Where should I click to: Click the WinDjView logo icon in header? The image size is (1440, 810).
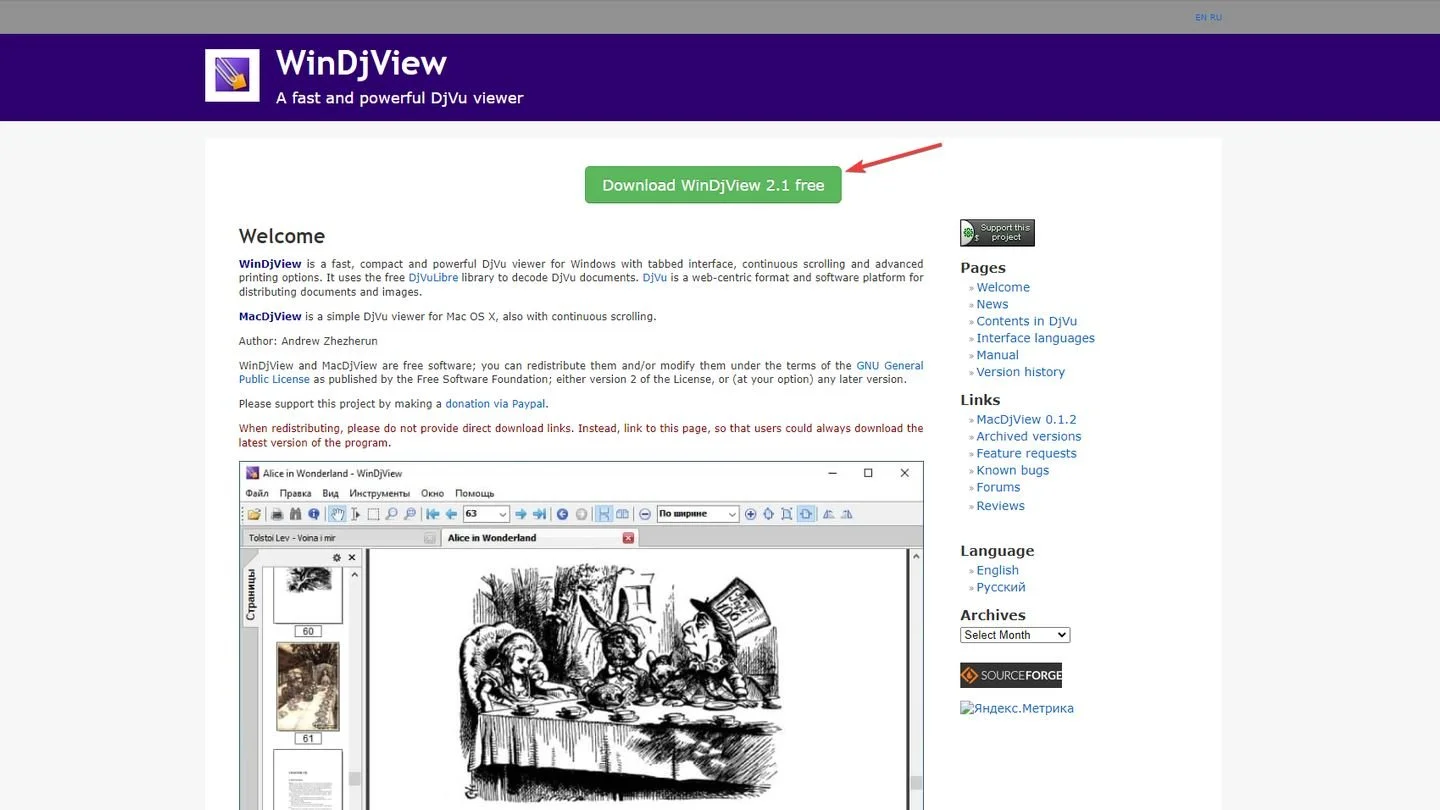tap(232, 75)
